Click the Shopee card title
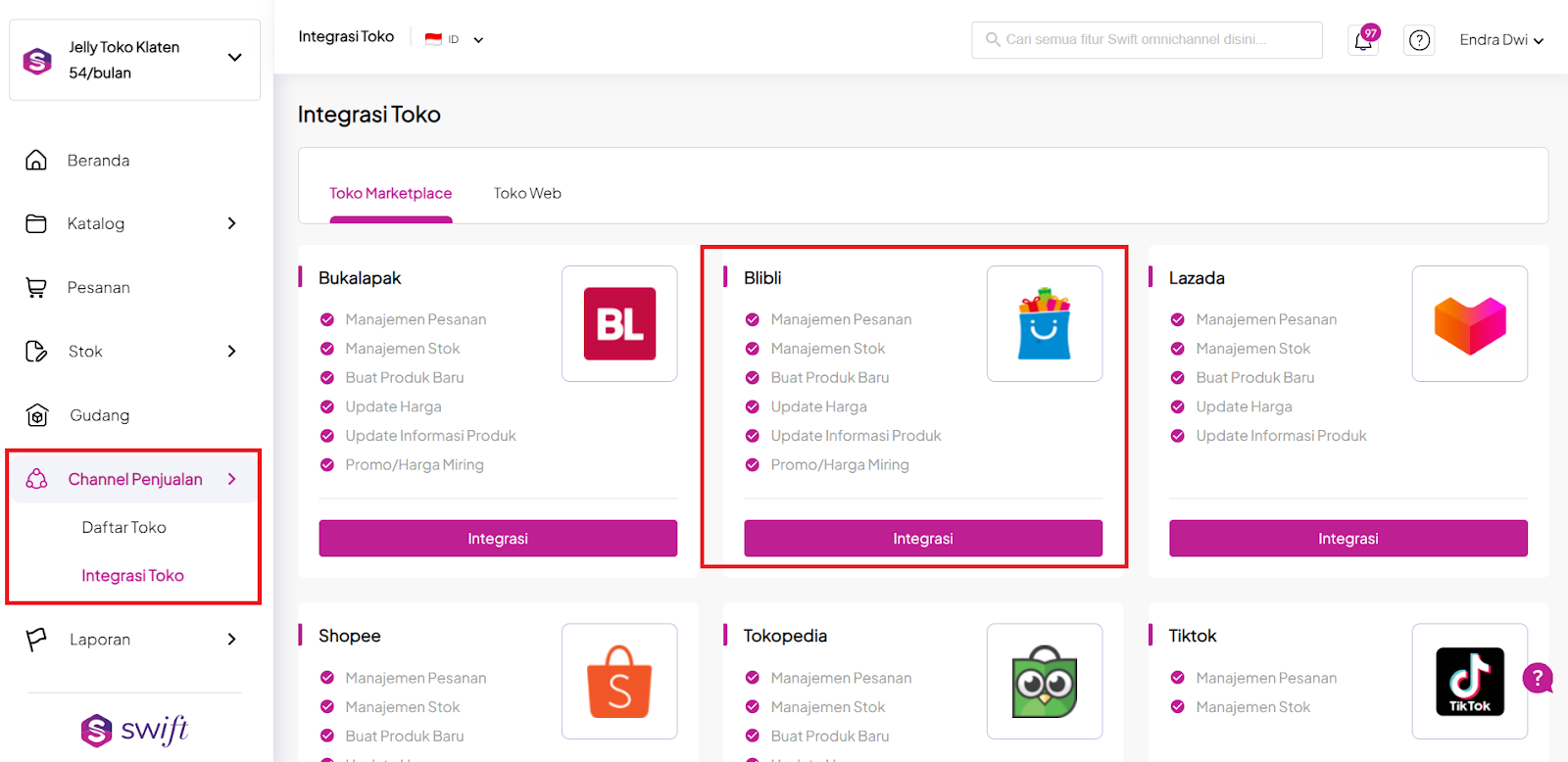 pos(350,636)
